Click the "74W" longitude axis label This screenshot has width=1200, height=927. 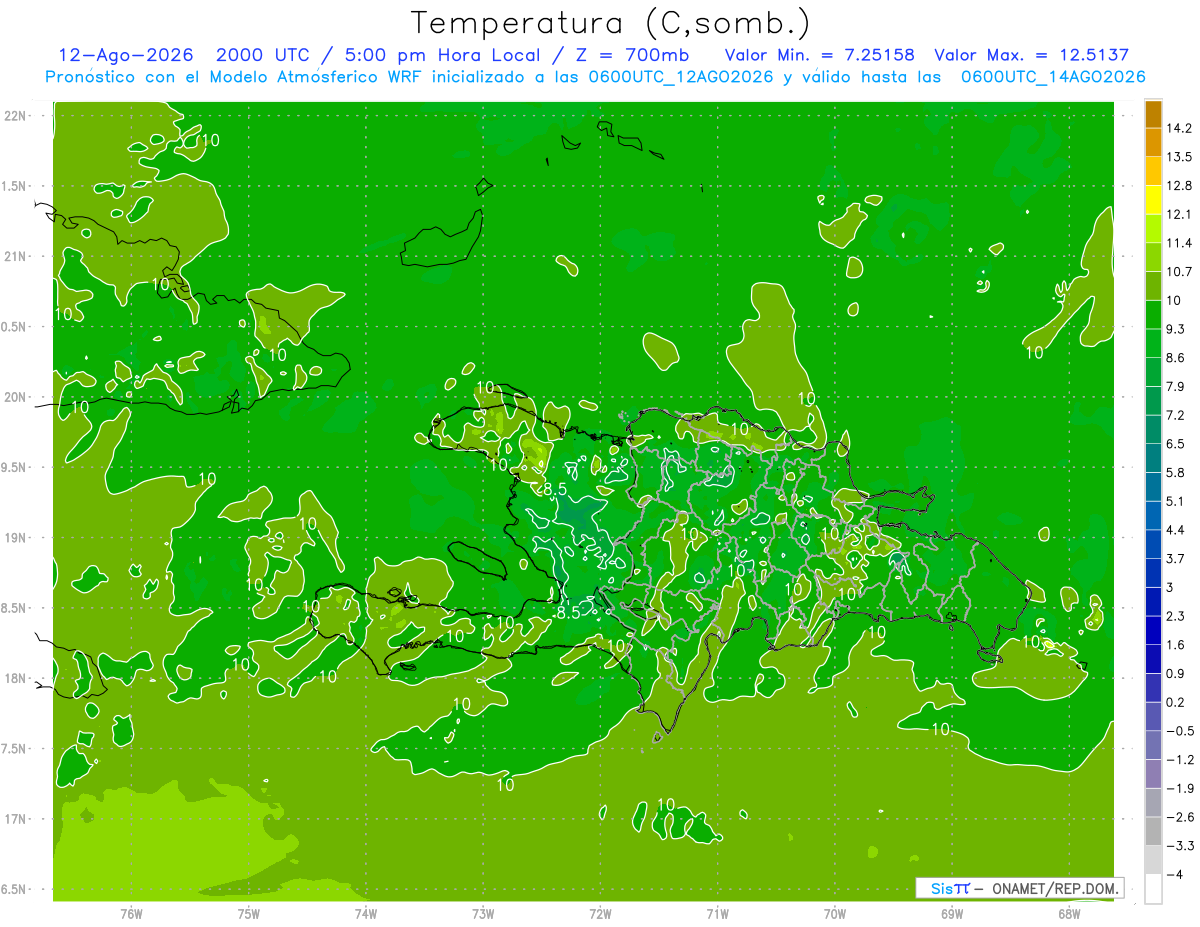pyautogui.click(x=365, y=913)
